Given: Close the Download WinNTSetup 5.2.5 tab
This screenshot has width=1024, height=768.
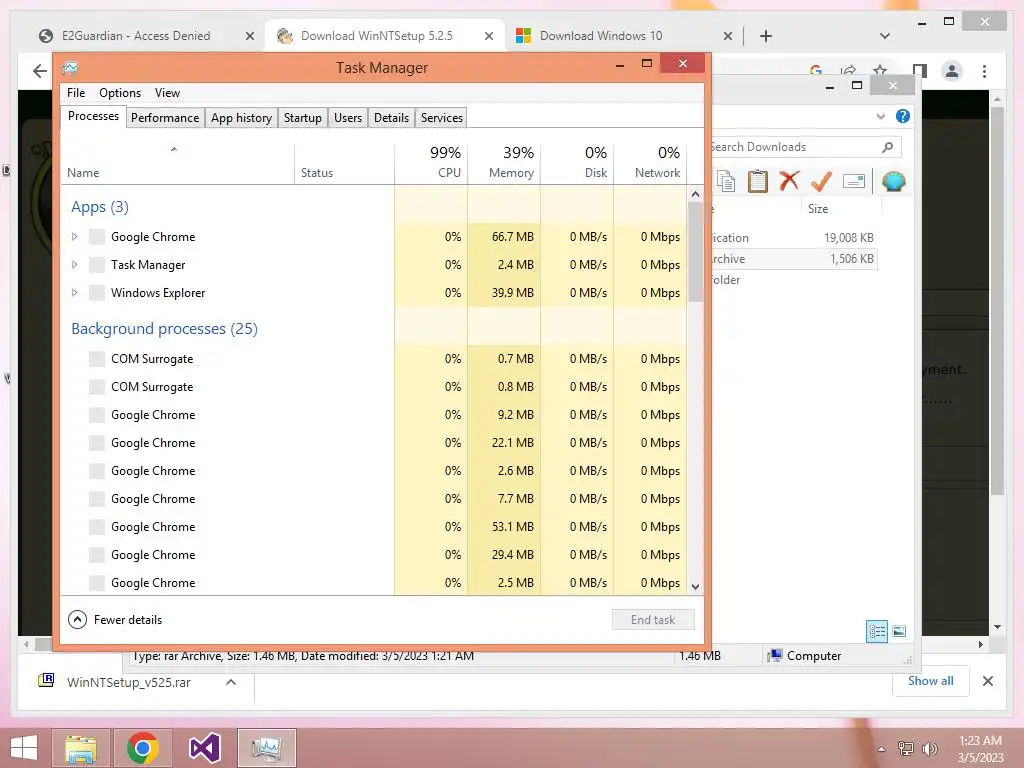Looking at the screenshot, I should click(488, 37).
